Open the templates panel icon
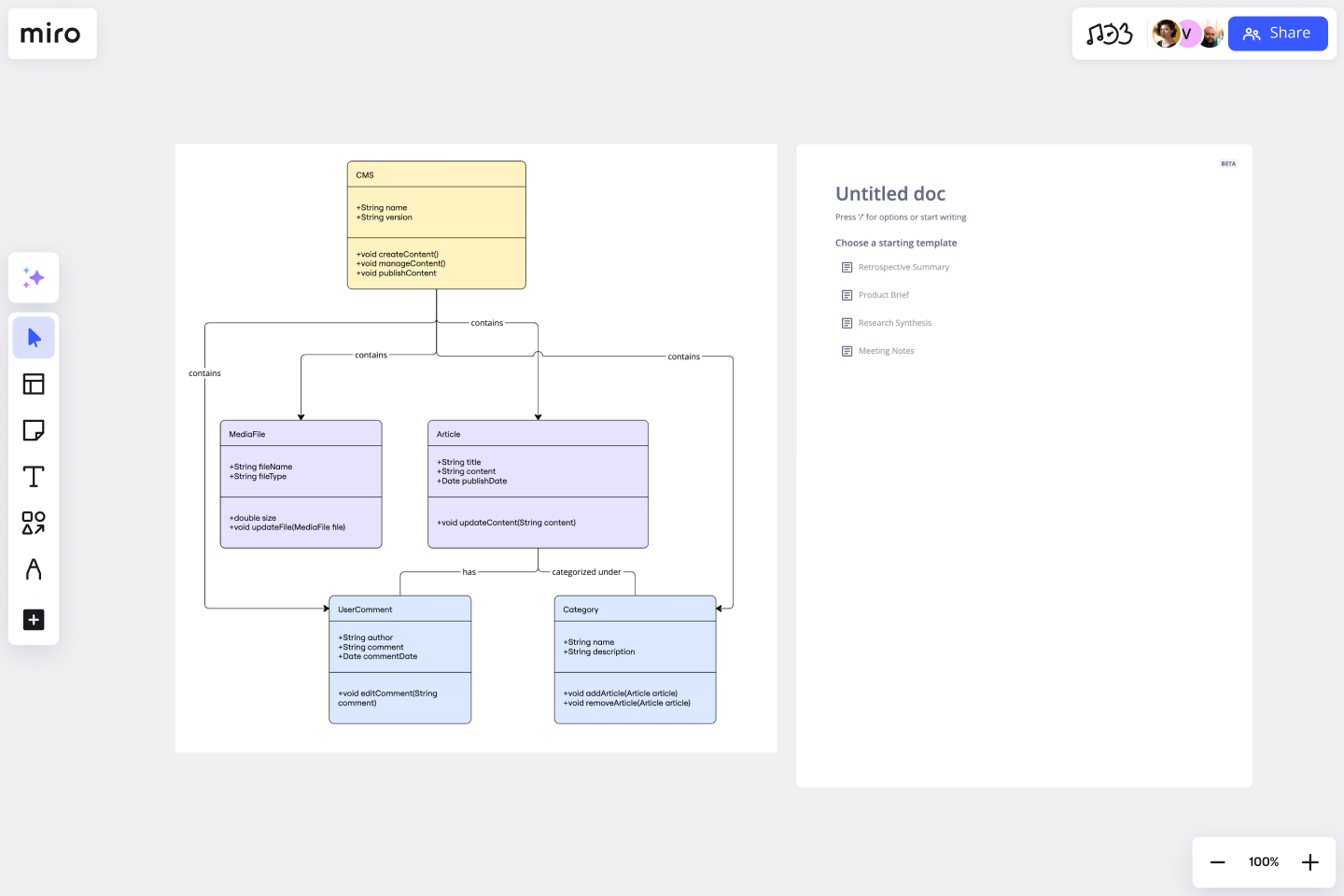The width and height of the screenshot is (1344, 896). tap(34, 384)
